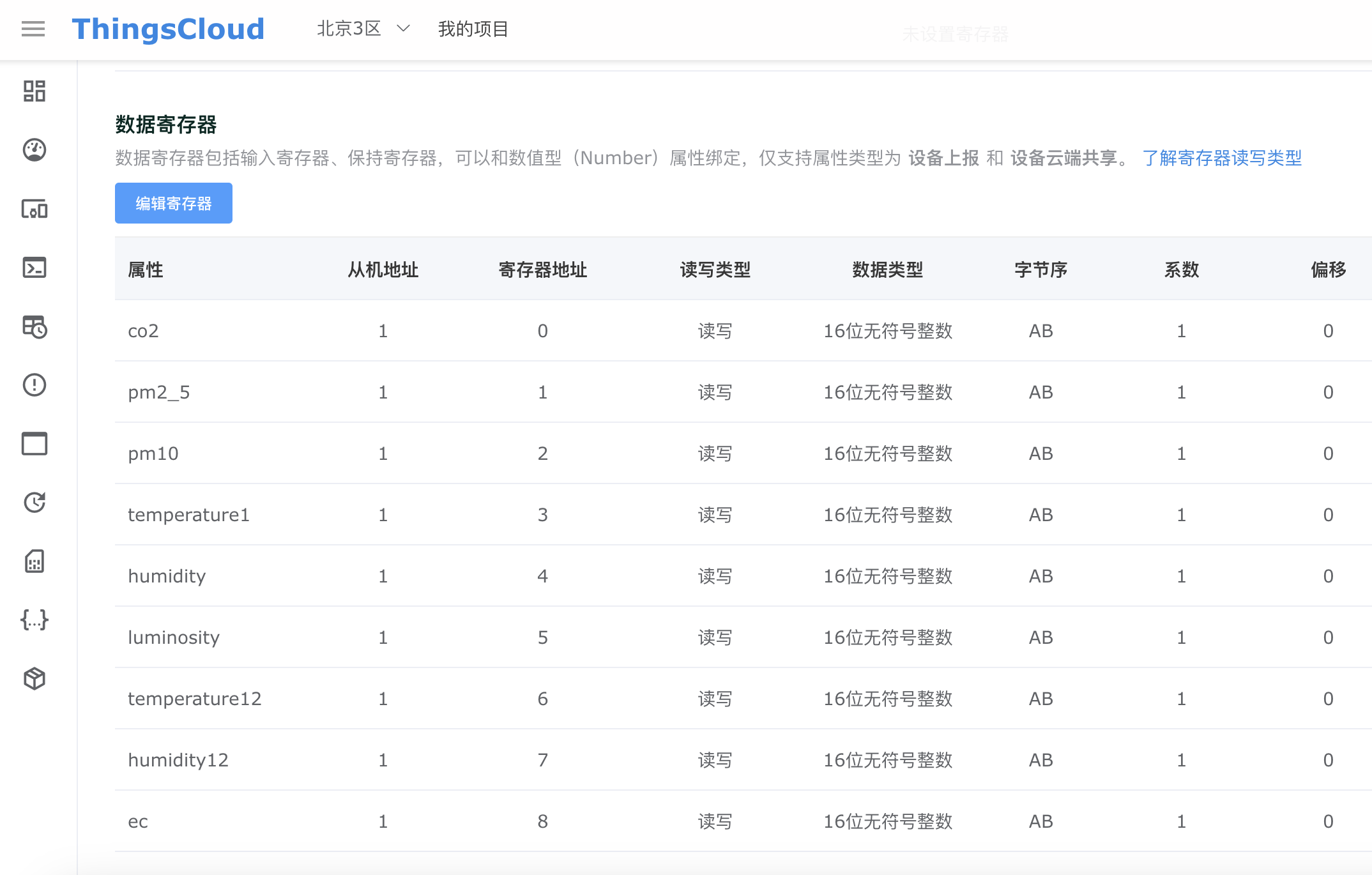This screenshot has height=875, width=1372.
Task: Open the dashboard grid icon in sidebar
Action: [34, 91]
